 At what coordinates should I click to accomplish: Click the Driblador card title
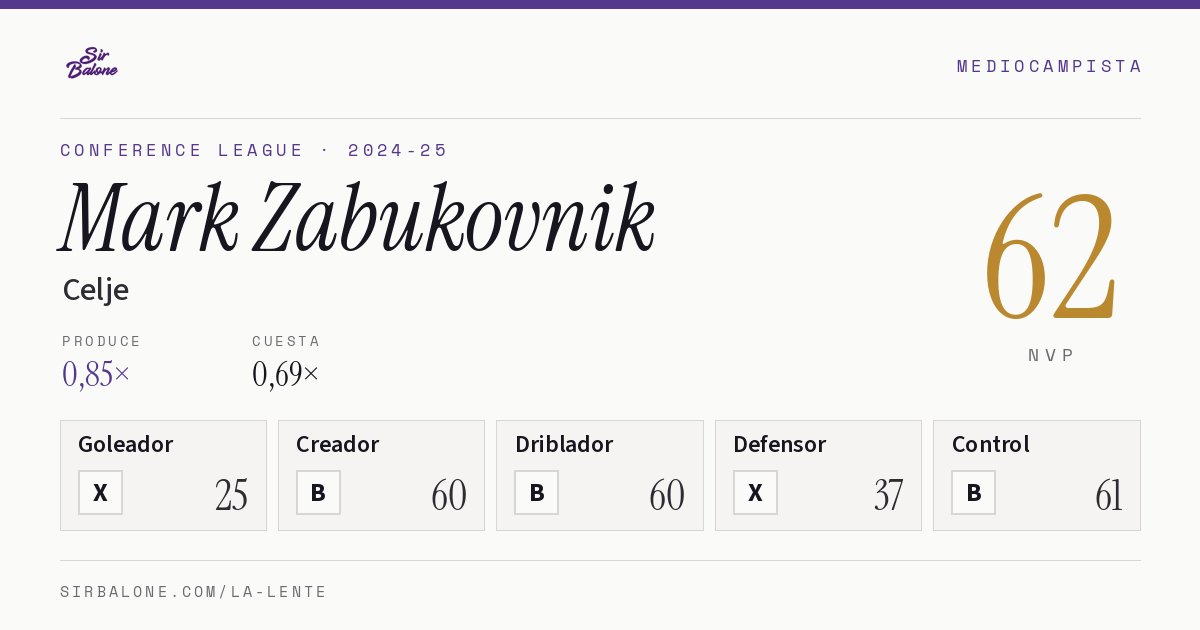click(x=564, y=444)
